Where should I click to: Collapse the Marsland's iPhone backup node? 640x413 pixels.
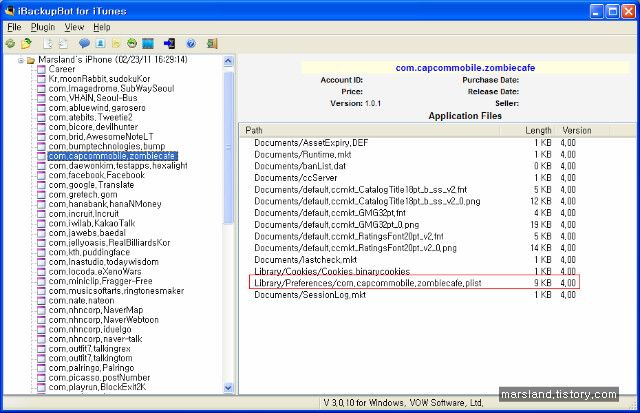pos(20,60)
